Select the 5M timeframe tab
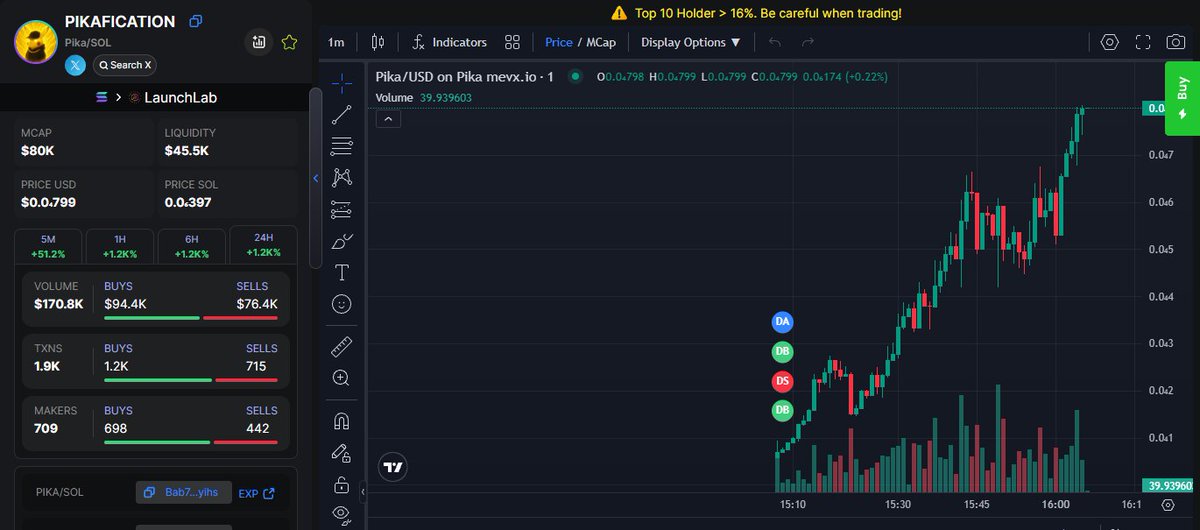This screenshot has height=530, width=1200. tap(48, 246)
